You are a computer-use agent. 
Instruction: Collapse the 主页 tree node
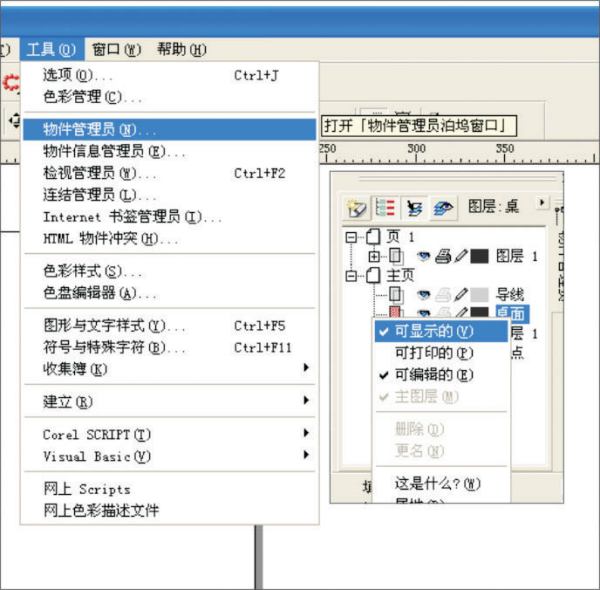click(351, 275)
